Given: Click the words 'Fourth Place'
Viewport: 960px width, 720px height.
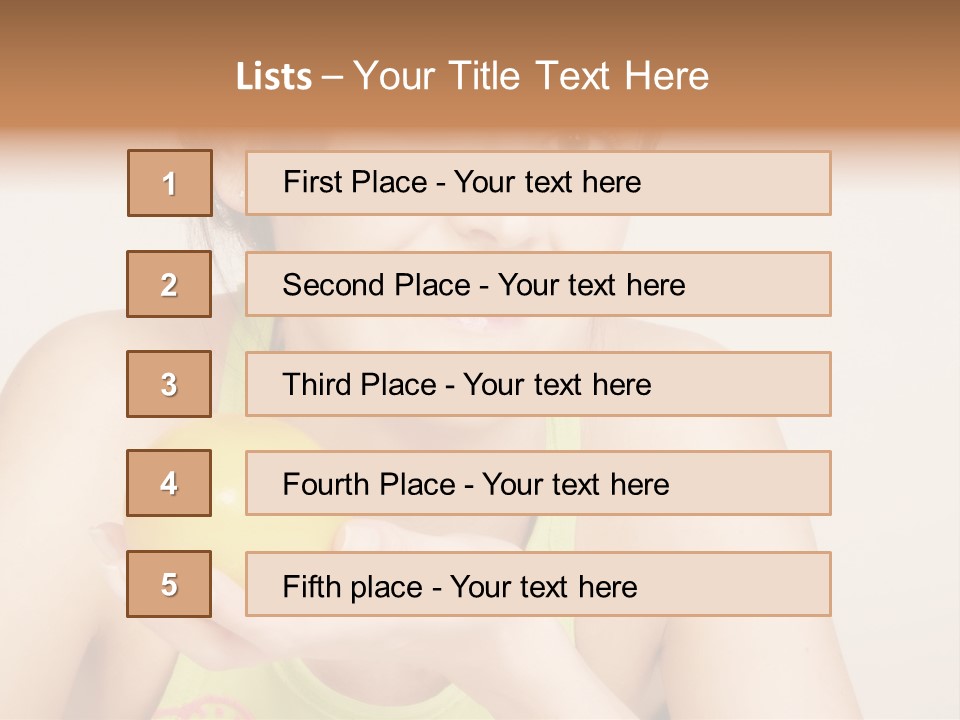Looking at the screenshot, I should click(368, 485).
